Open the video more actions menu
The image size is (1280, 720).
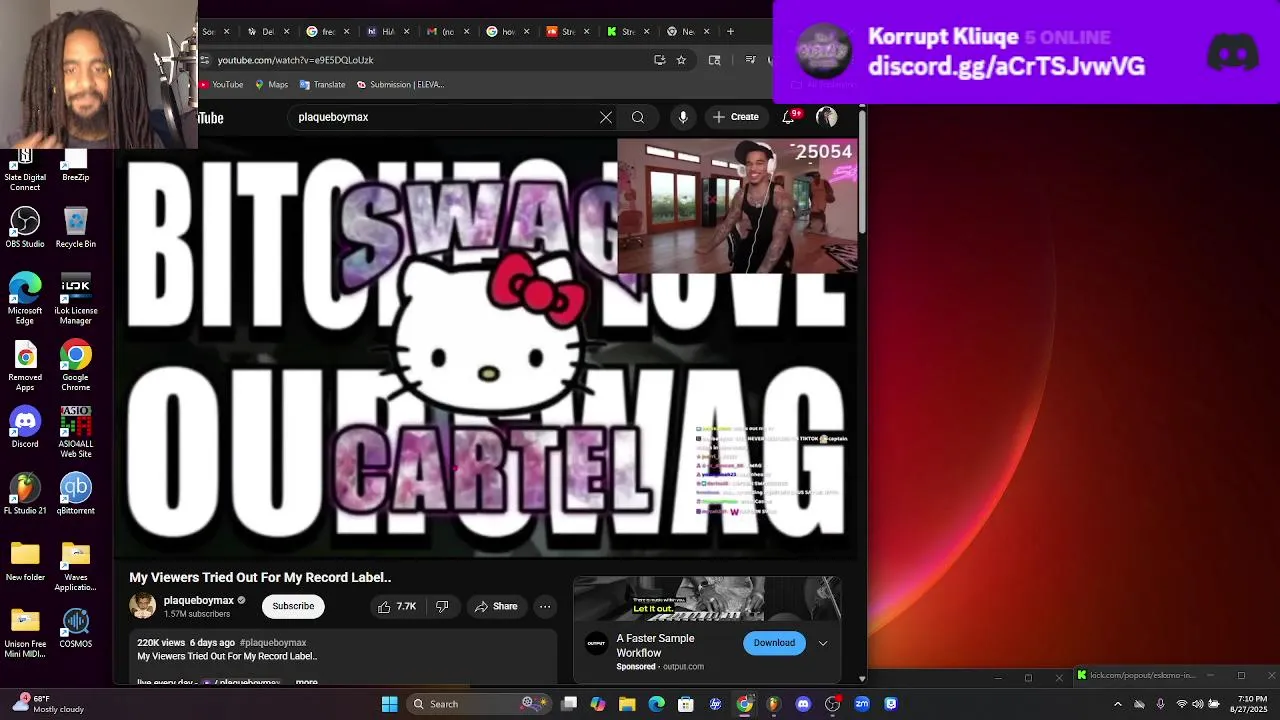tap(545, 606)
